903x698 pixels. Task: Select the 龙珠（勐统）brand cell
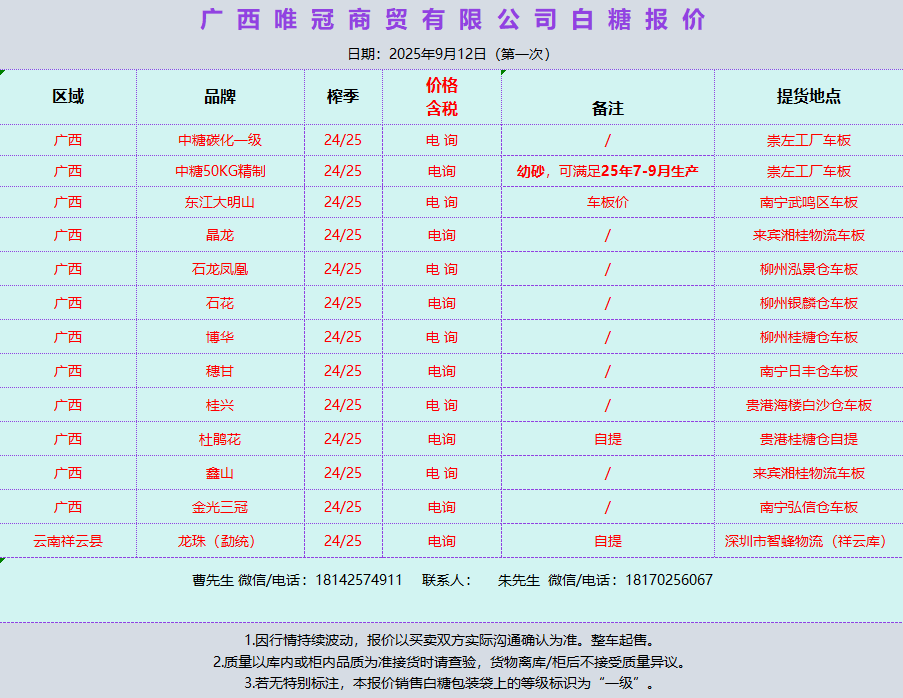220,541
